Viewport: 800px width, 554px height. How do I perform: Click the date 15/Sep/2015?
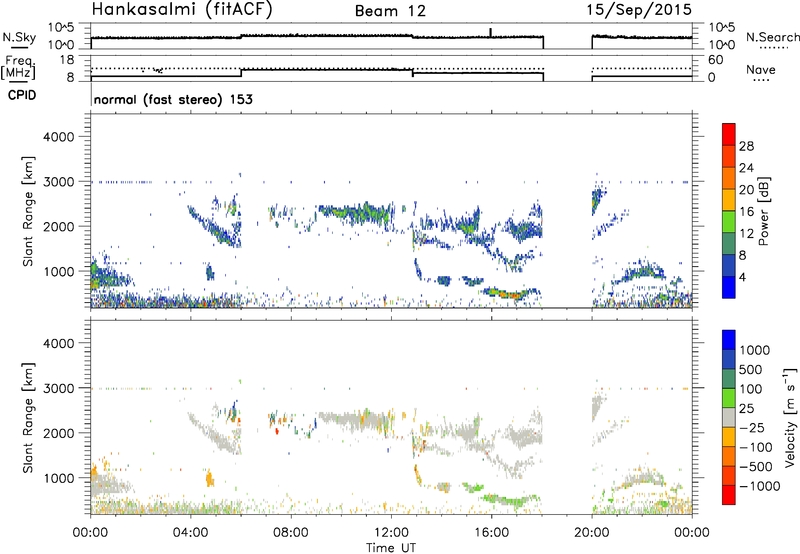coord(639,10)
